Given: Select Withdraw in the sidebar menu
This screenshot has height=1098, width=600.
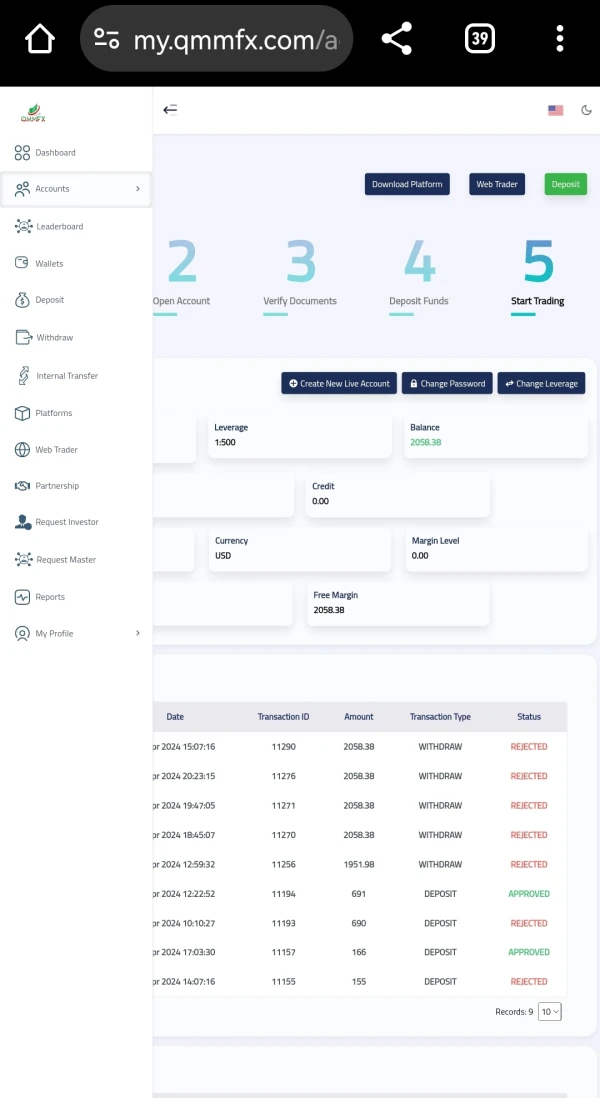Looking at the screenshot, I should pyautogui.click(x=54, y=337).
